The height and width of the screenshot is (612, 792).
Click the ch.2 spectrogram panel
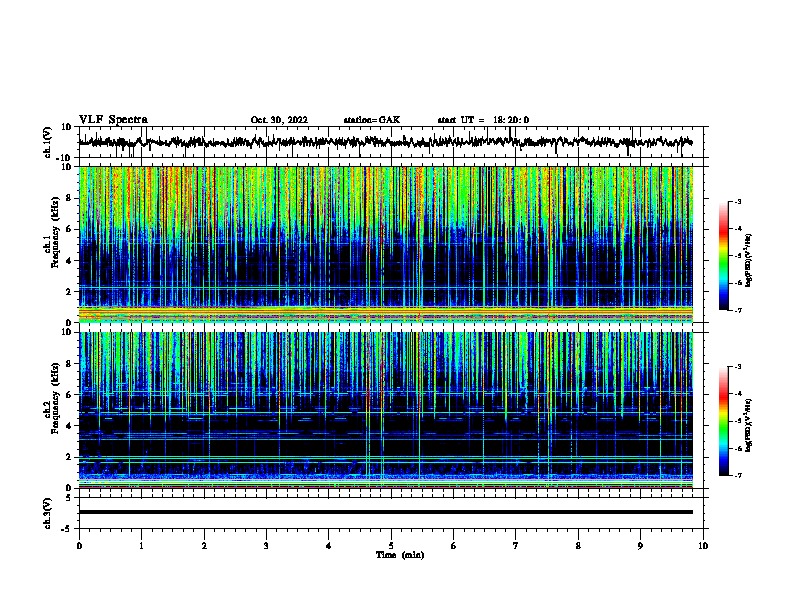(385, 410)
